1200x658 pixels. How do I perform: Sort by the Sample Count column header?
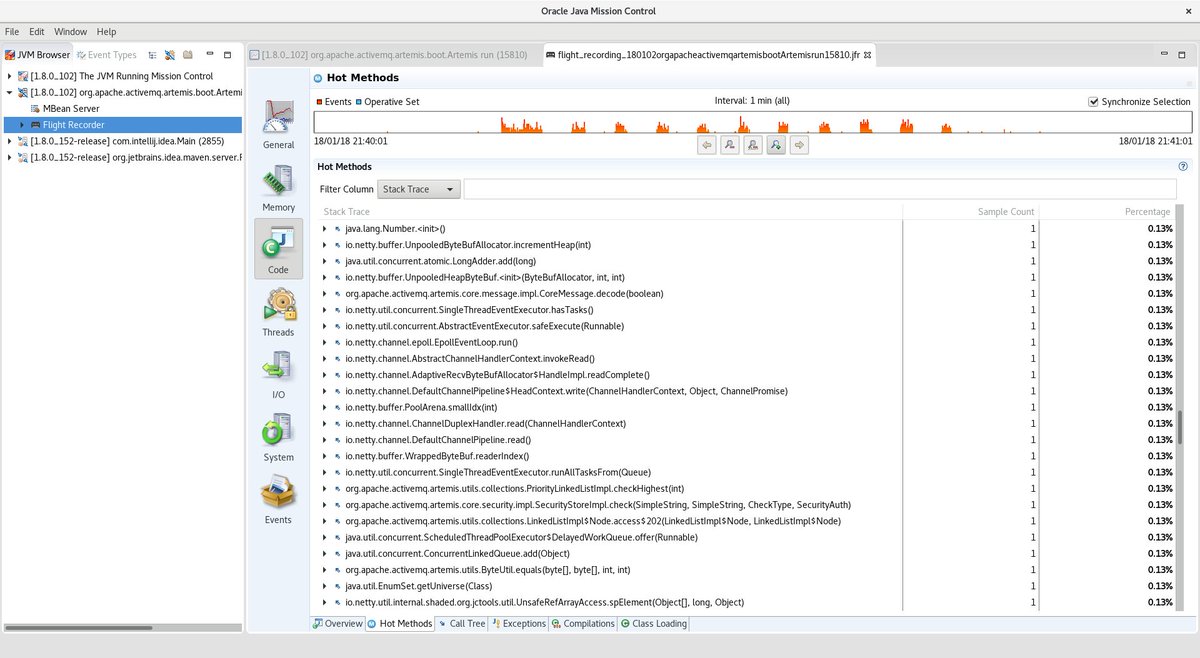click(971, 212)
